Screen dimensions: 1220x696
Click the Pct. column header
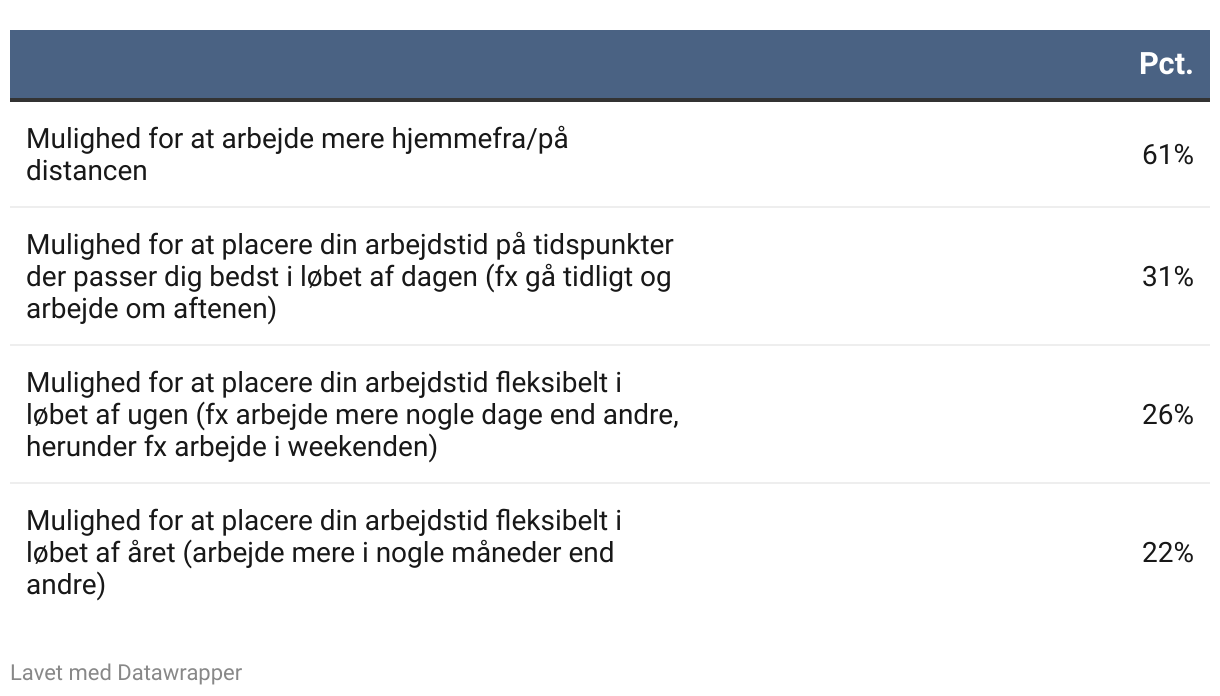click(x=1165, y=64)
